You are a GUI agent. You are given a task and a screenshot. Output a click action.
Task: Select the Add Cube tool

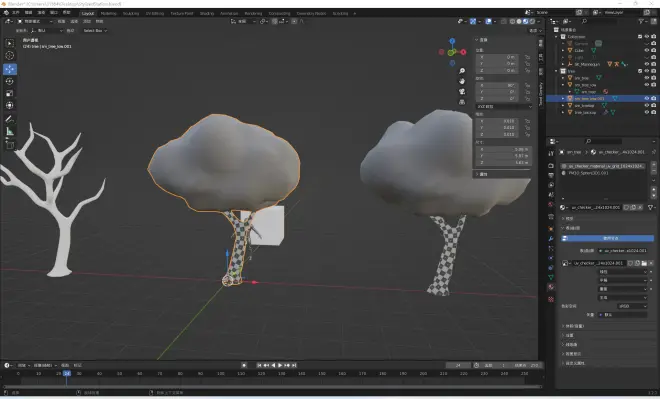[10, 145]
